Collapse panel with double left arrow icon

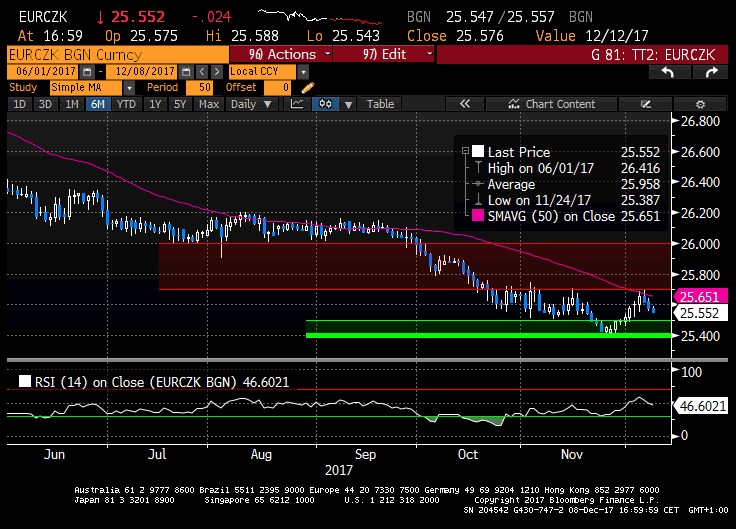pyautogui.click(x=465, y=104)
